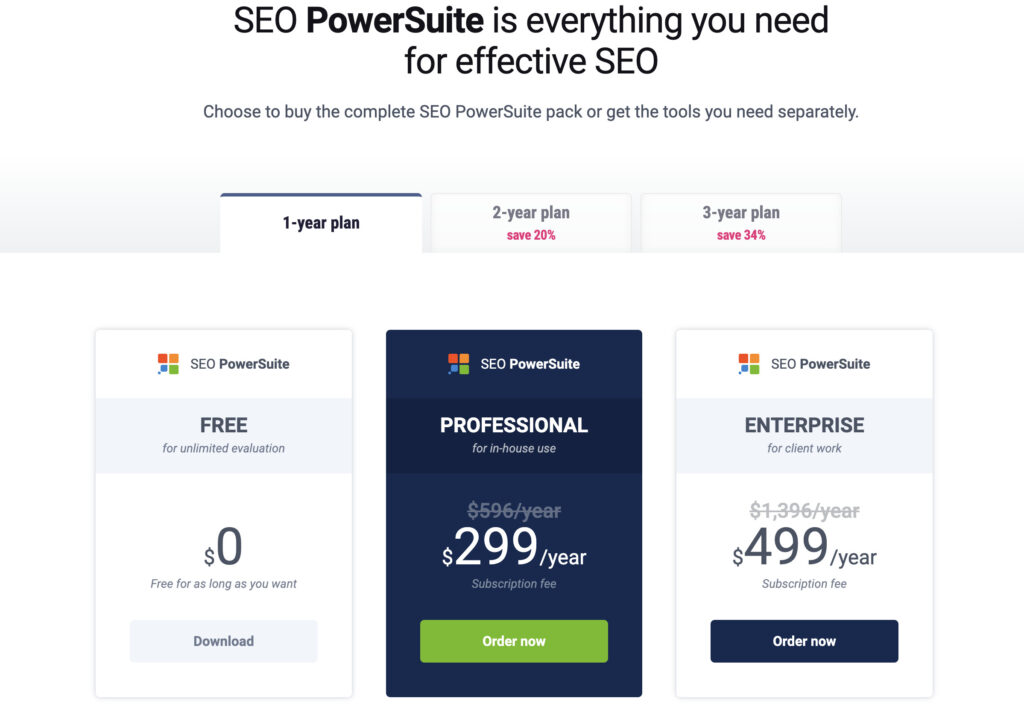
Task: Switch to the 3-year plan tab
Action: (740, 221)
